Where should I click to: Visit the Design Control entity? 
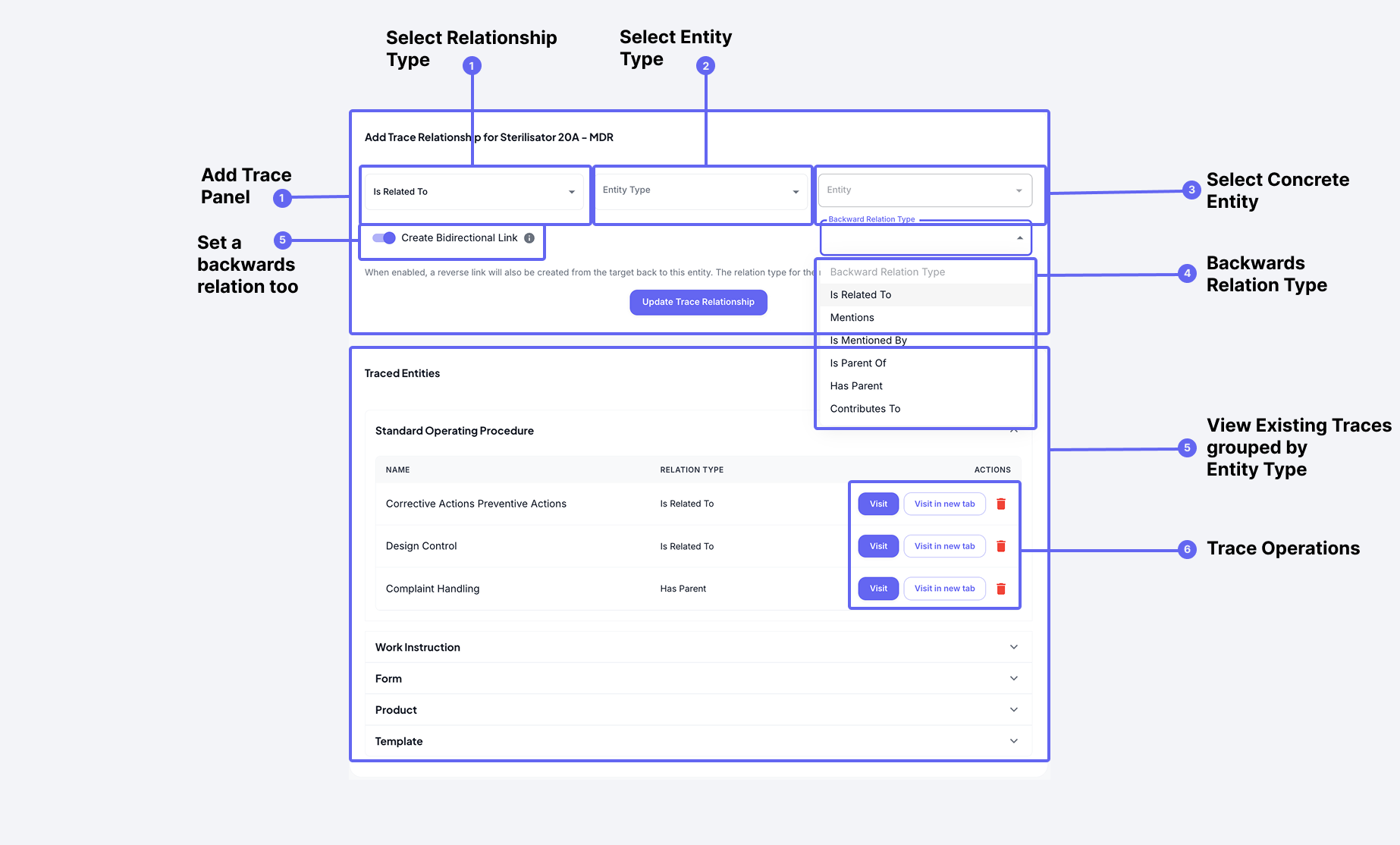click(x=878, y=546)
